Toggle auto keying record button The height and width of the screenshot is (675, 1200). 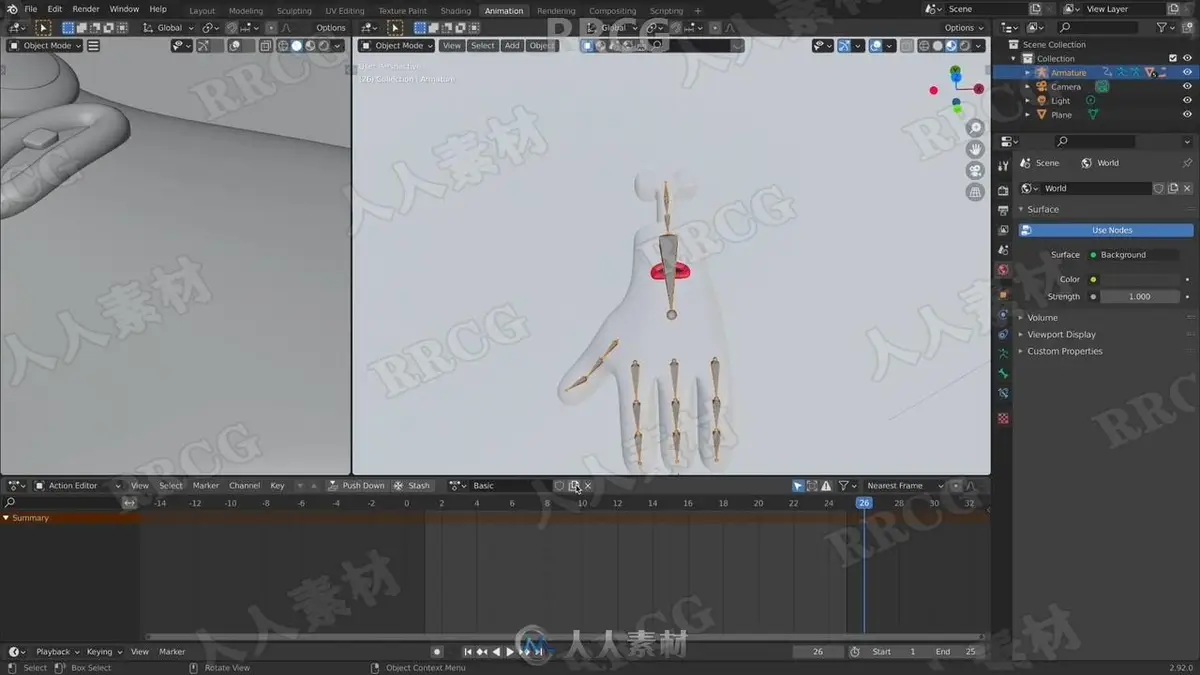pos(436,652)
